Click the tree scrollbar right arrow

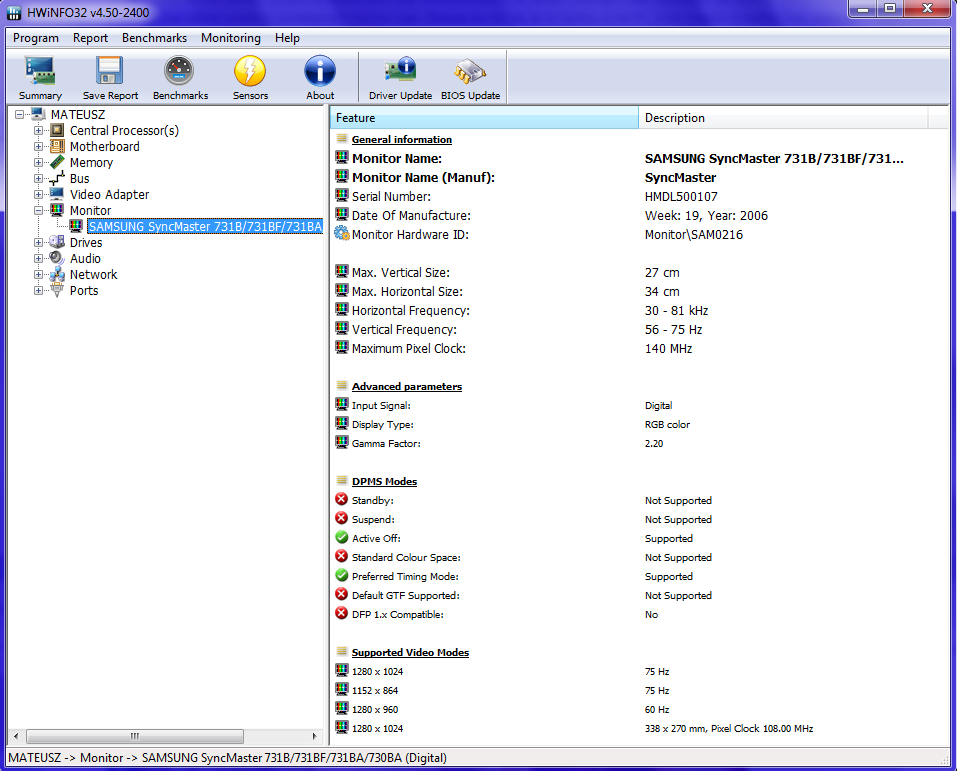(x=314, y=736)
